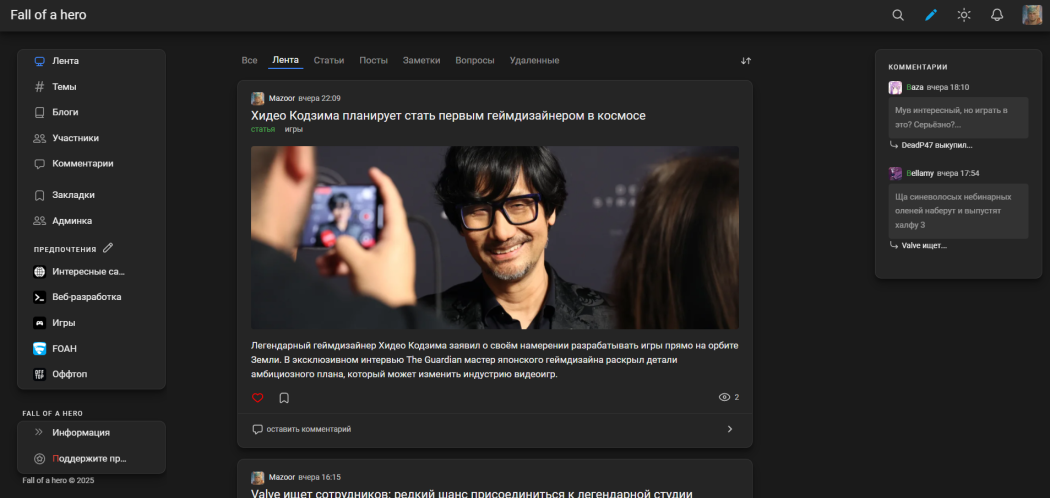Viewport: 1050px width, 498px height.
Task: Open the search magnifier icon
Action: pyautogui.click(x=898, y=15)
